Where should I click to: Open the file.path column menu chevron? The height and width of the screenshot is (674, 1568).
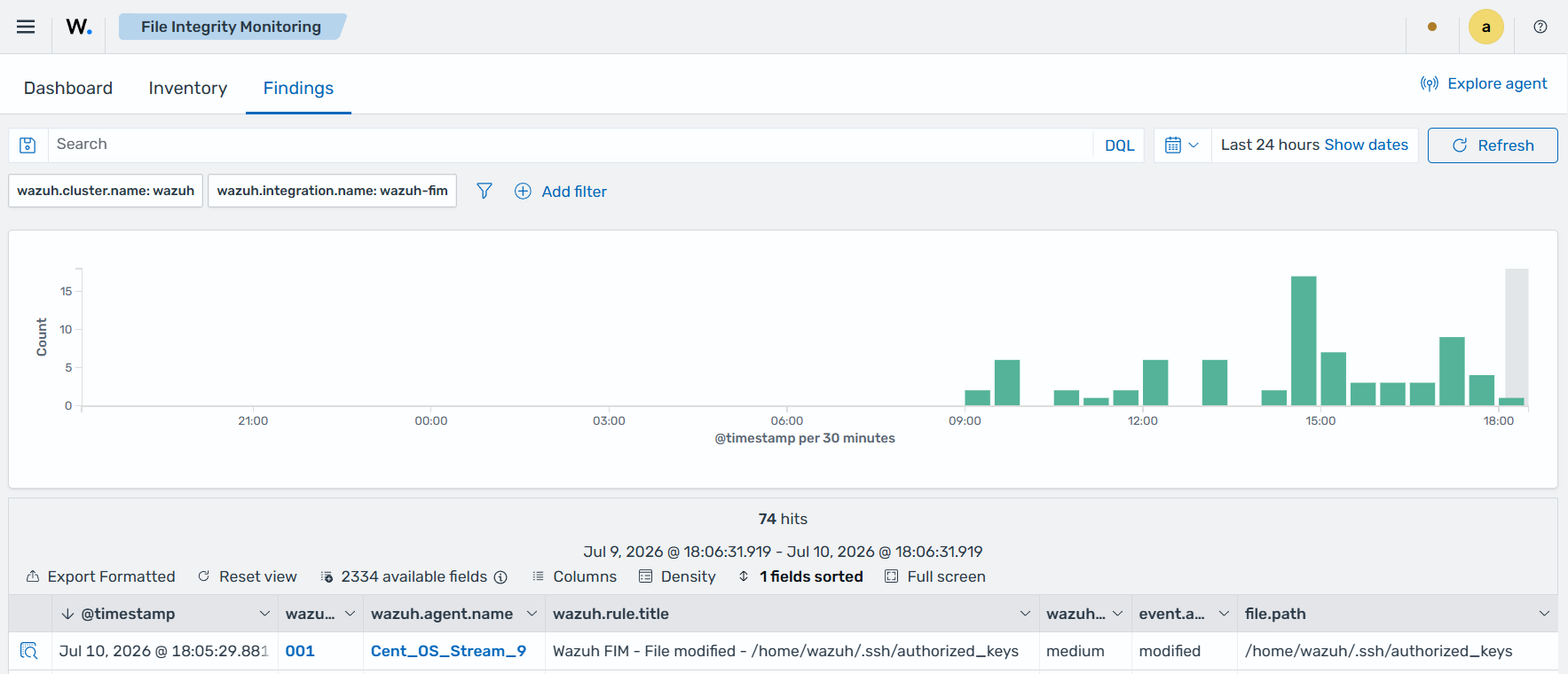pos(1544,614)
